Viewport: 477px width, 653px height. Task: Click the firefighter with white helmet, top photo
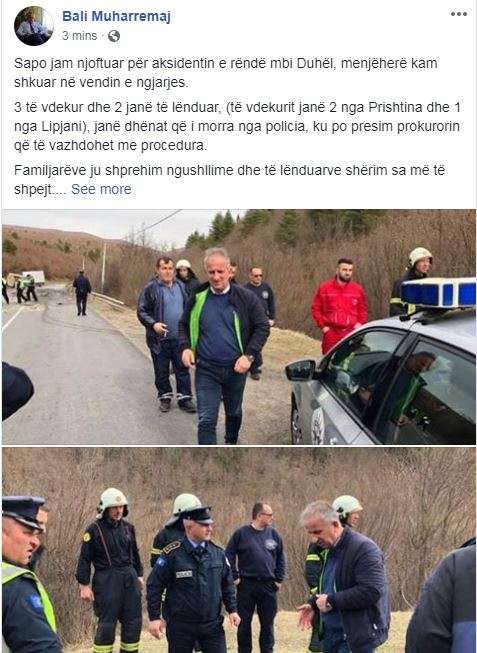coord(412,281)
